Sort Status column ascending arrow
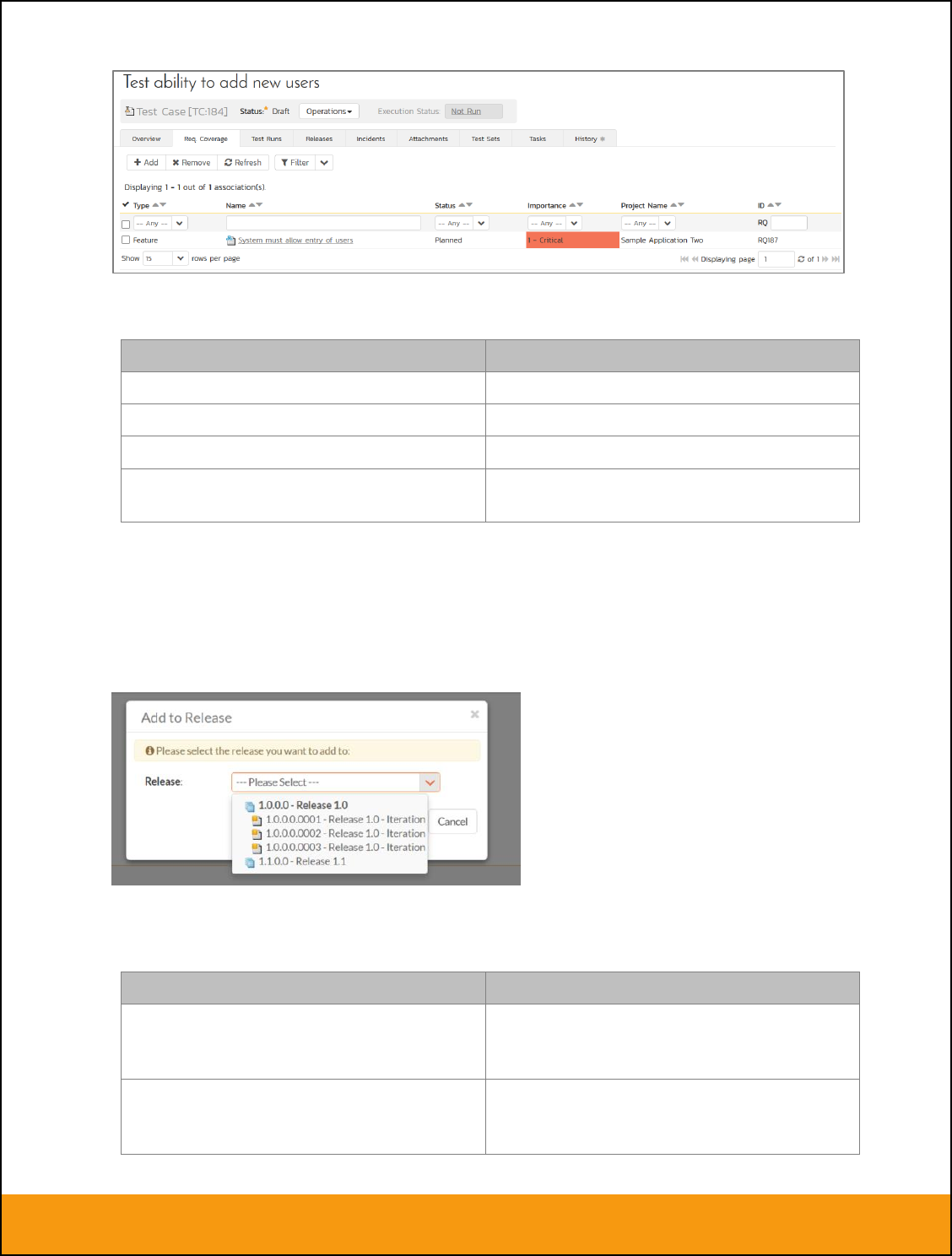The height and width of the screenshot is (1256, 952). pyautogui.click(x=462, y=205)
